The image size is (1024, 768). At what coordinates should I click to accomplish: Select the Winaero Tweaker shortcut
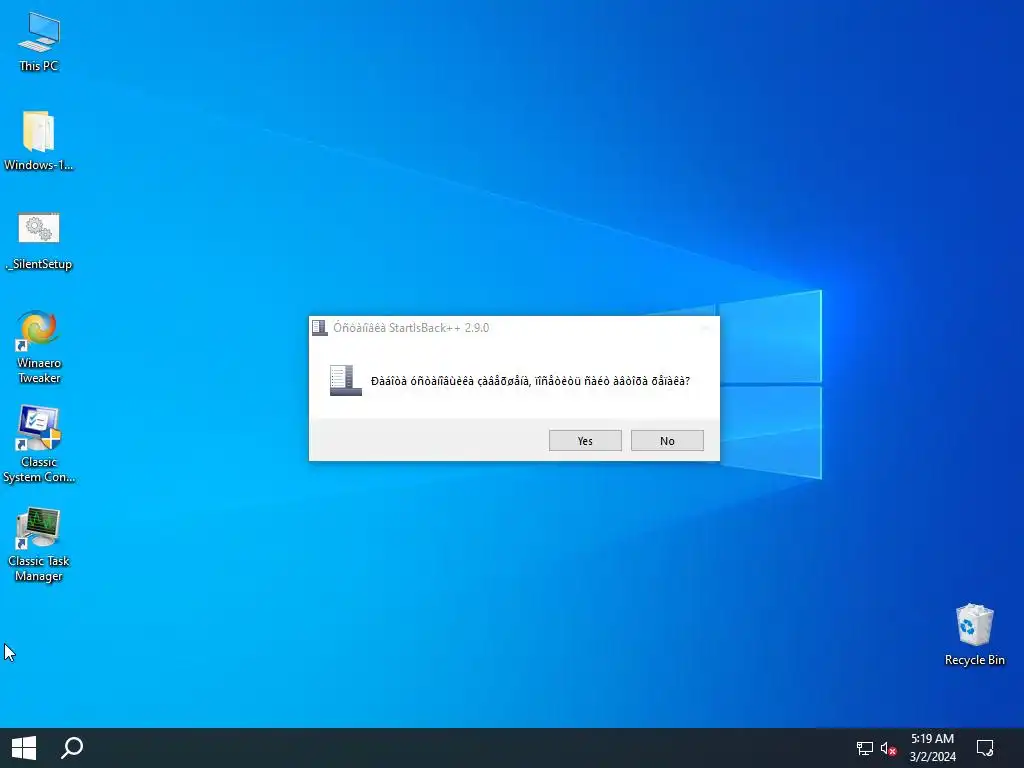click(x=39, y=347)
